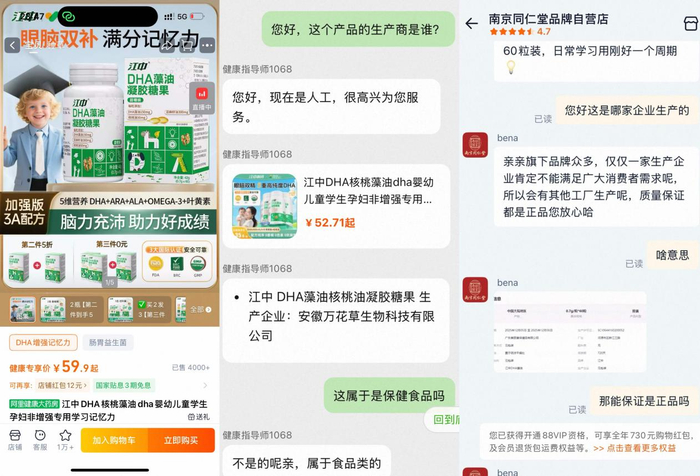
Task: Open the 客服 customer service icon
Action: pos(40,440)
